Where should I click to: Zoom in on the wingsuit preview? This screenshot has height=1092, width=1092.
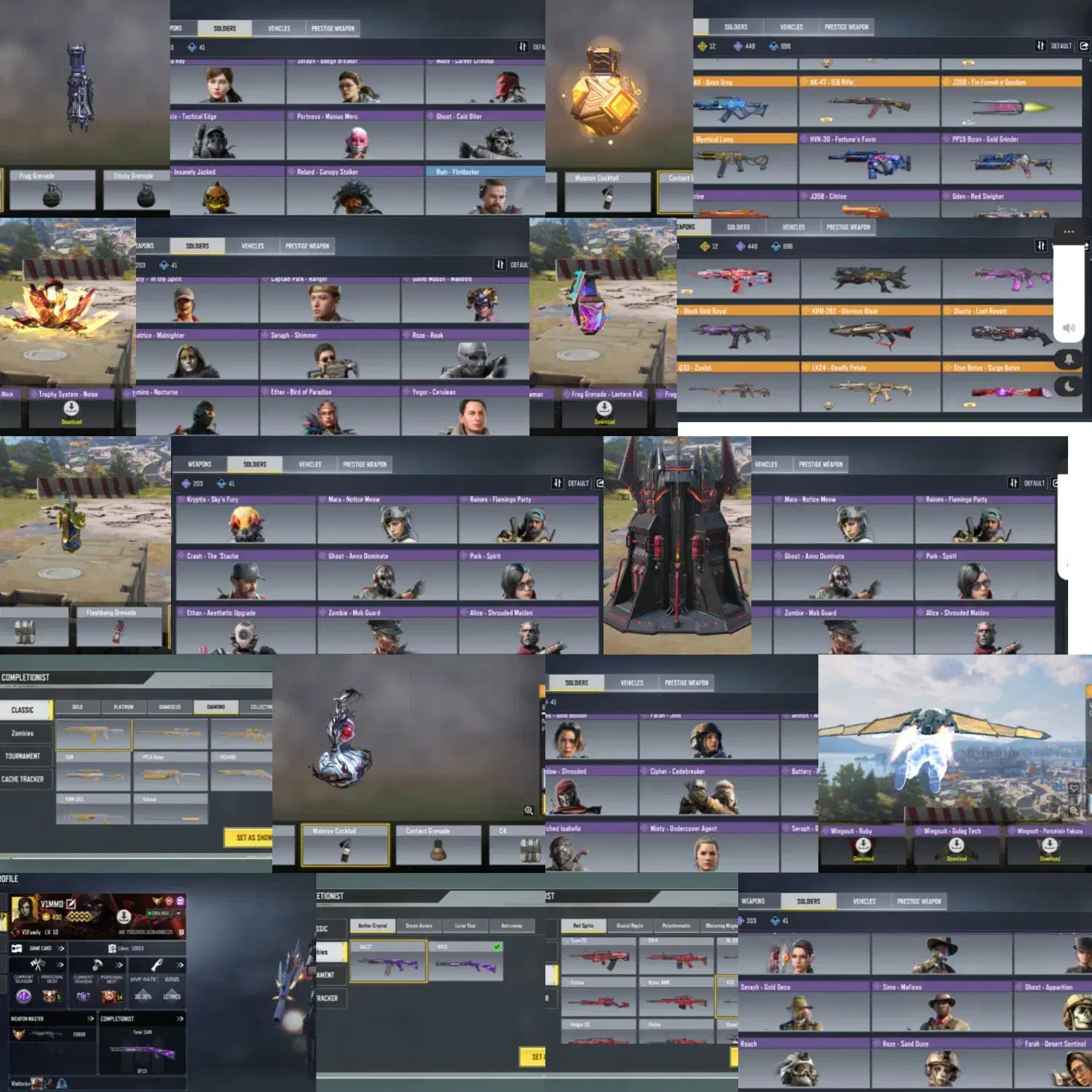pyautogui.click(x=1074, y=810)
